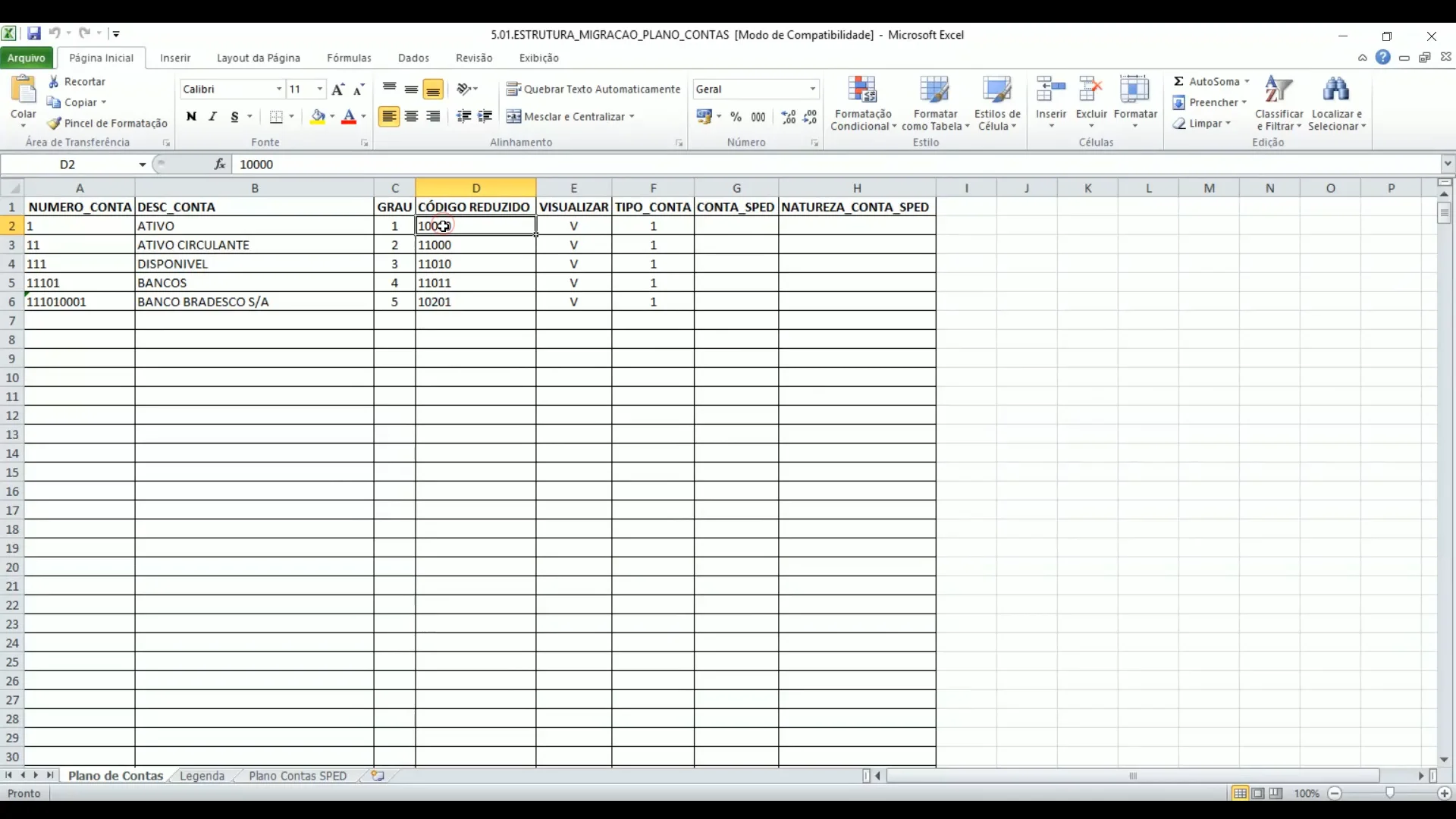Open font size 11 dropdown

tap(320, 89)
